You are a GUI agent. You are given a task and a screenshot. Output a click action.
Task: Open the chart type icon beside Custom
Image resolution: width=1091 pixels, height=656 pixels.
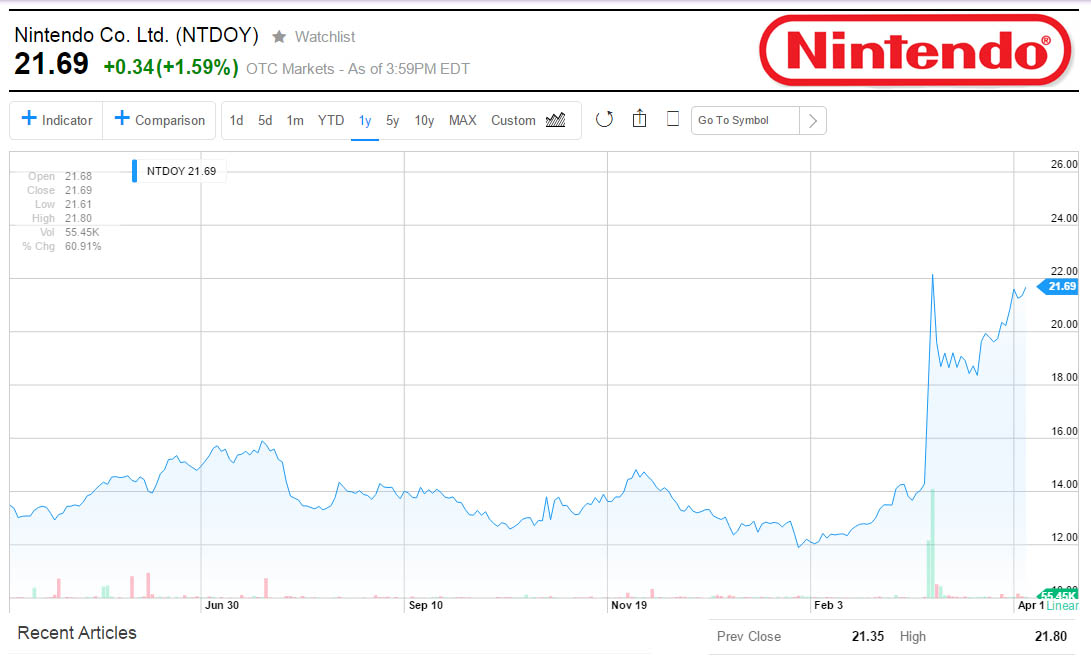555,120
